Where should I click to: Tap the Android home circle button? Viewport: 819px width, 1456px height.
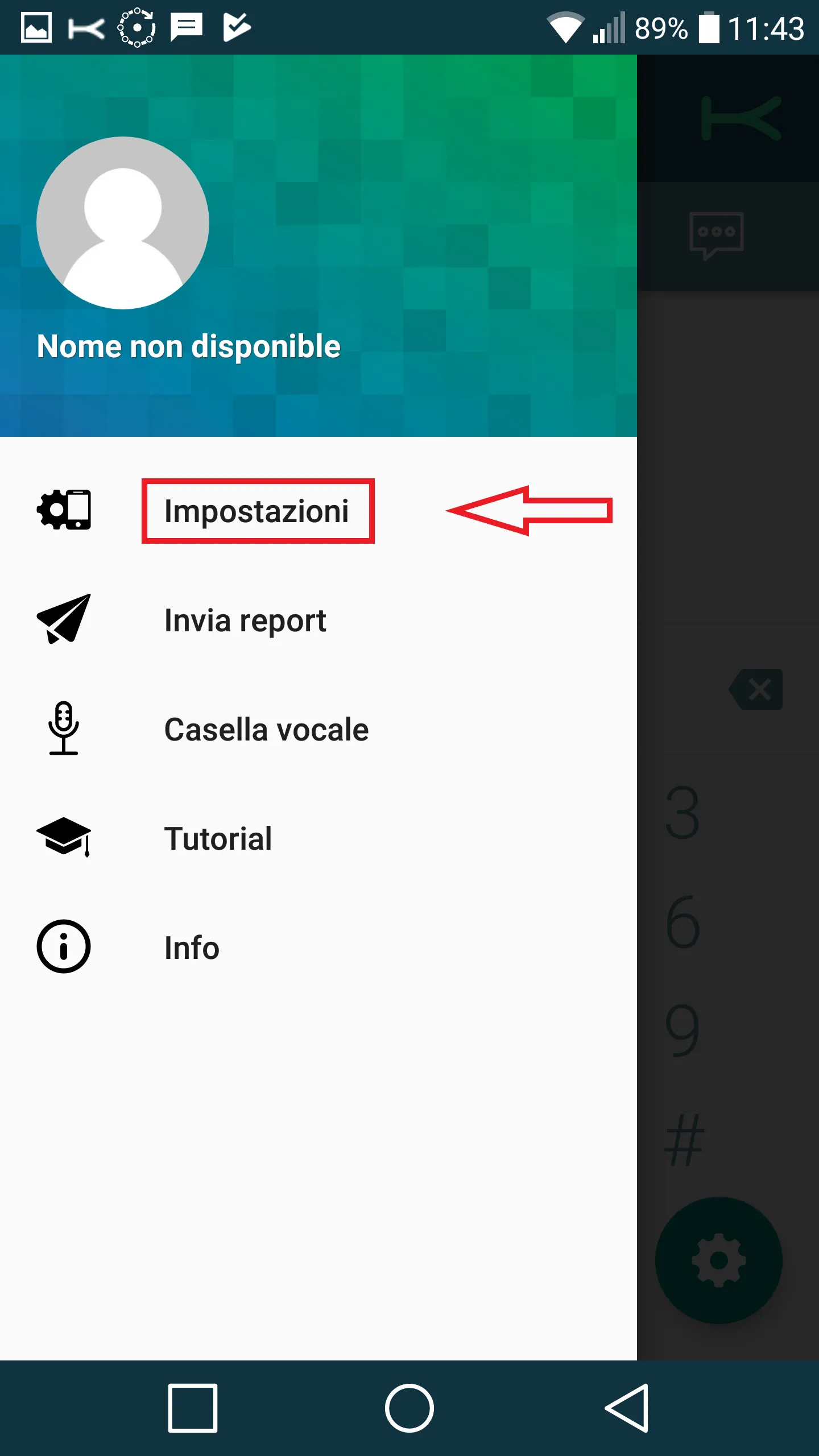(409, 1408)
